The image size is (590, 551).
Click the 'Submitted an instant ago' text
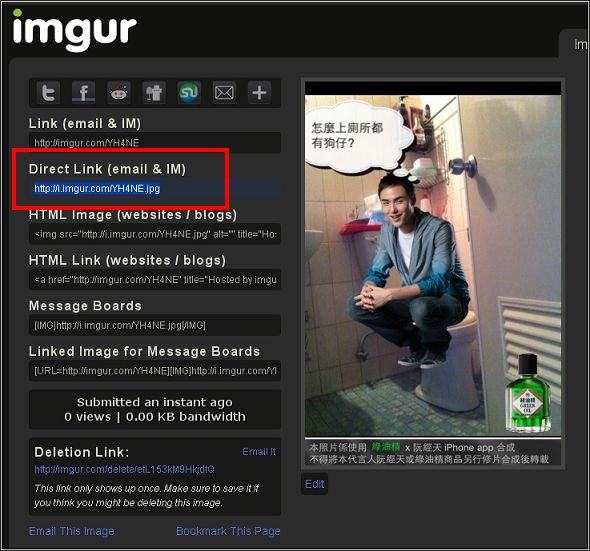click(155, 402)
